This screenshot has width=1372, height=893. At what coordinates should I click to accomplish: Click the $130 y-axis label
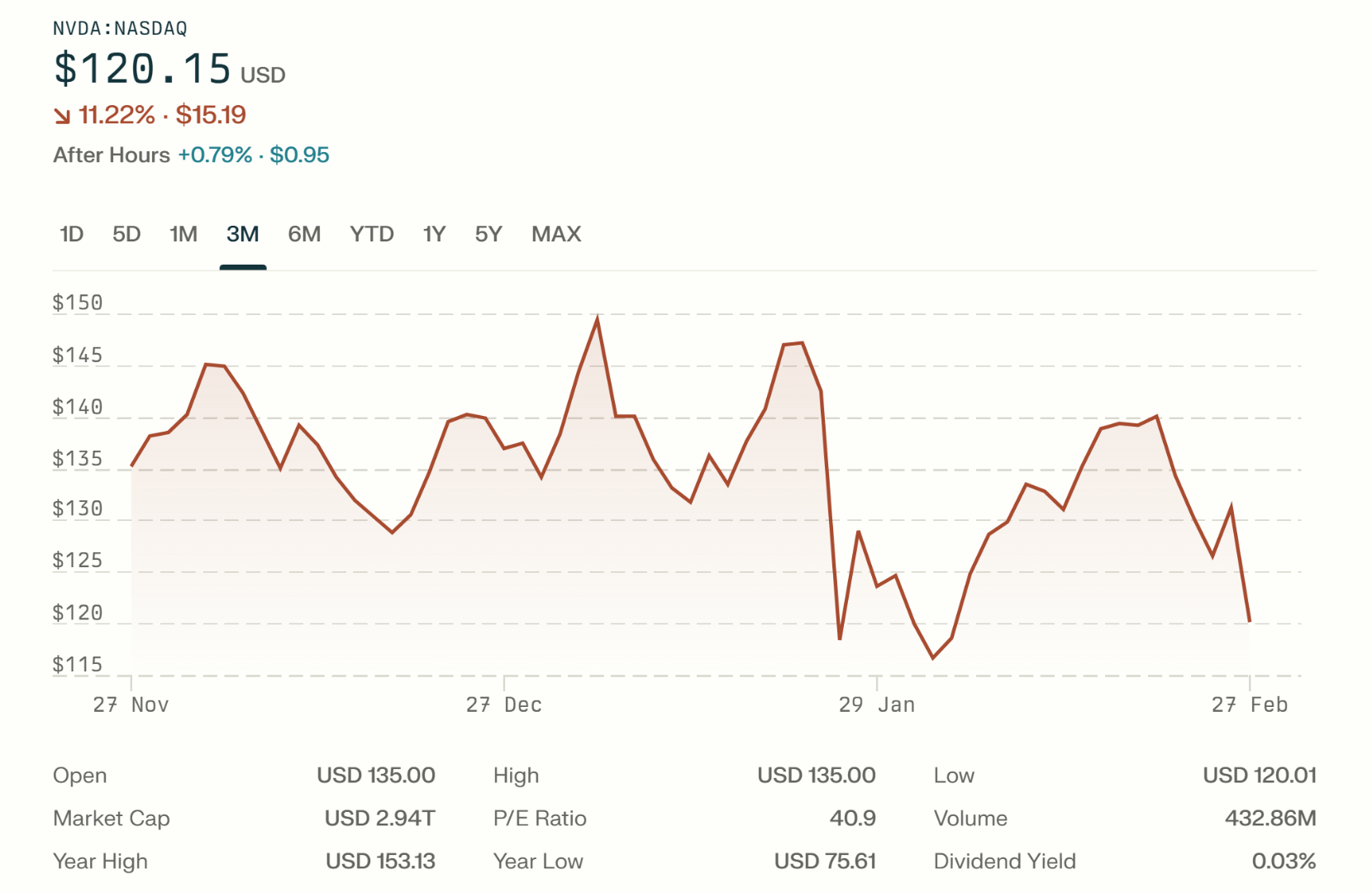[x=78, y=509]
